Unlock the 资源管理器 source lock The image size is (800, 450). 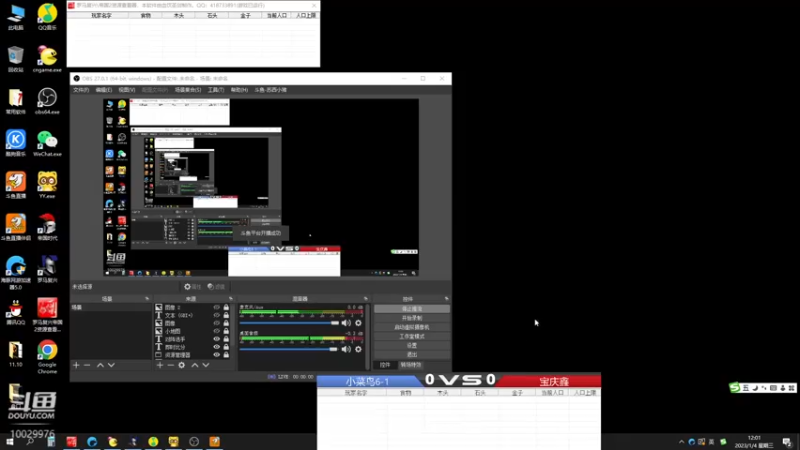point(226,355)
